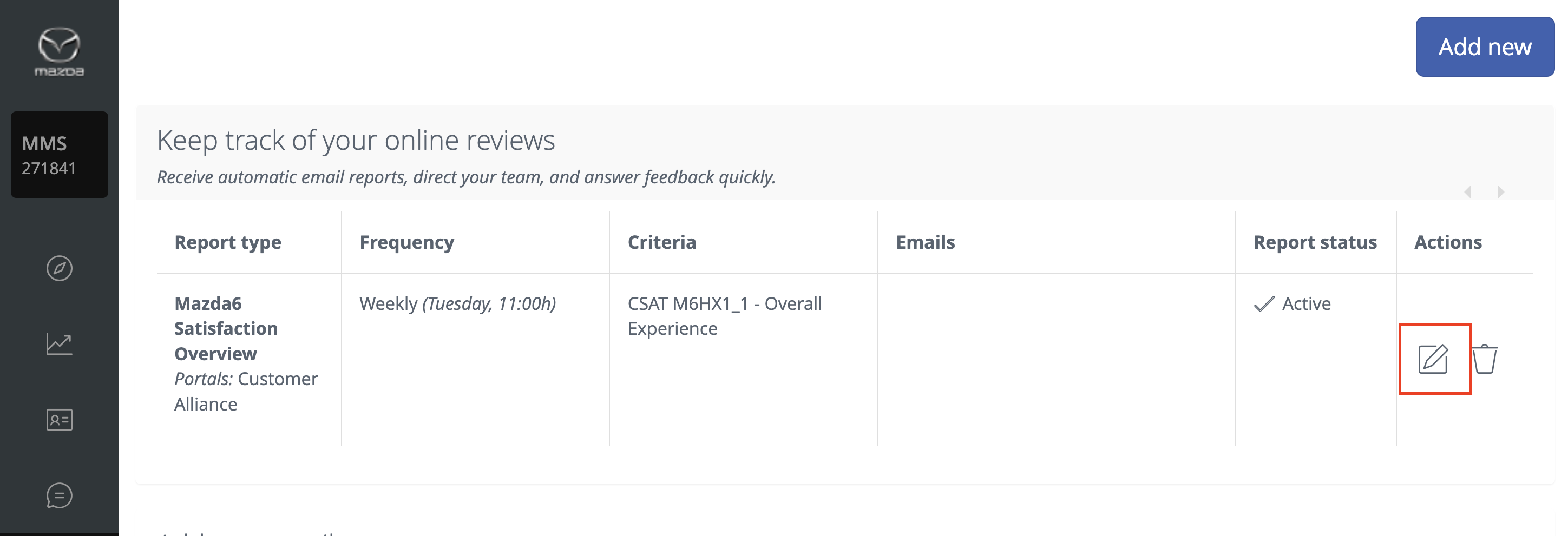
Task: Click the Criteria column header
Action: pos(661,242)
